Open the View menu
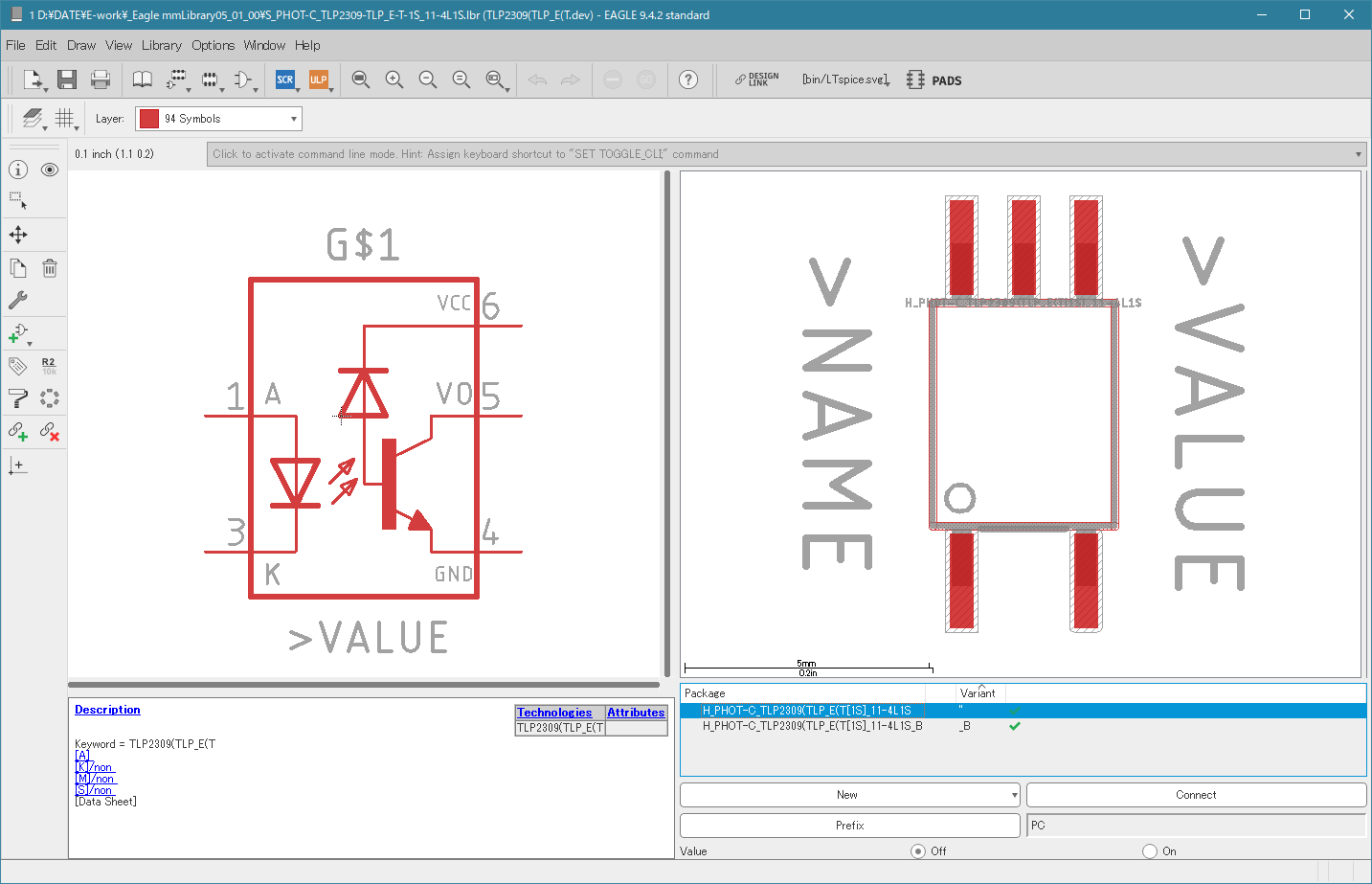 pos(119,45)
